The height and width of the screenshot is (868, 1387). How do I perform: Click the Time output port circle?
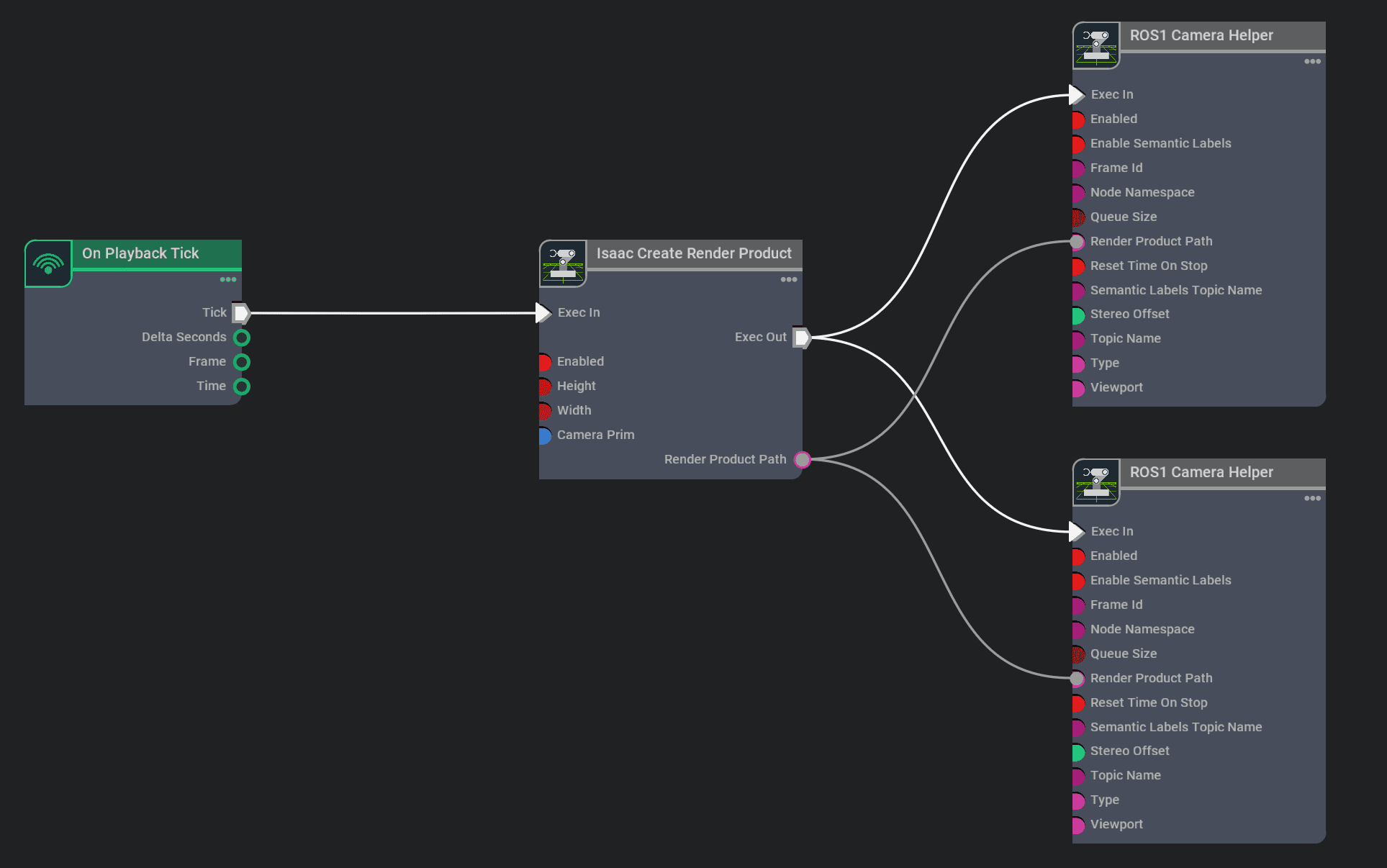coord(242,386)
